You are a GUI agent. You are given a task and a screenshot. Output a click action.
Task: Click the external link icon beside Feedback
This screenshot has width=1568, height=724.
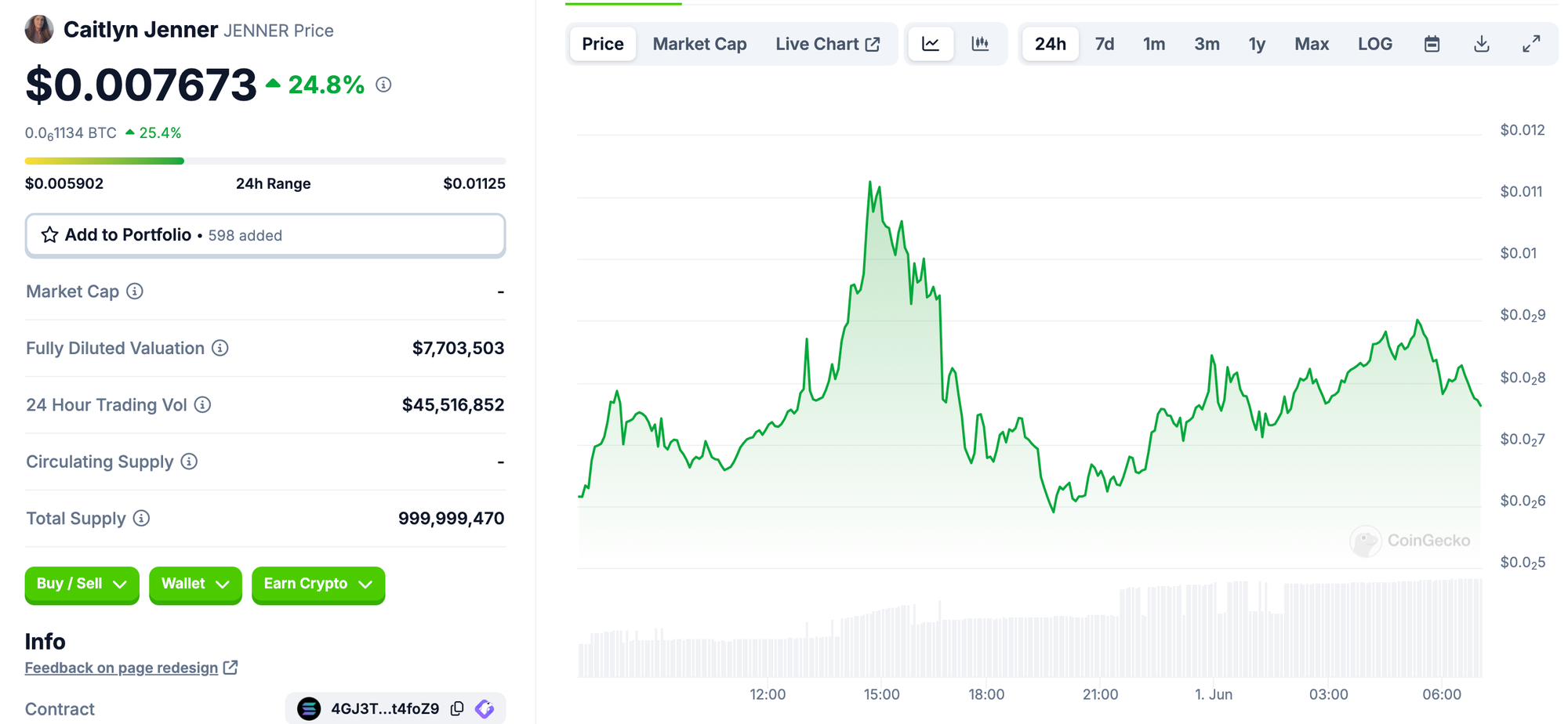[230, 668]
